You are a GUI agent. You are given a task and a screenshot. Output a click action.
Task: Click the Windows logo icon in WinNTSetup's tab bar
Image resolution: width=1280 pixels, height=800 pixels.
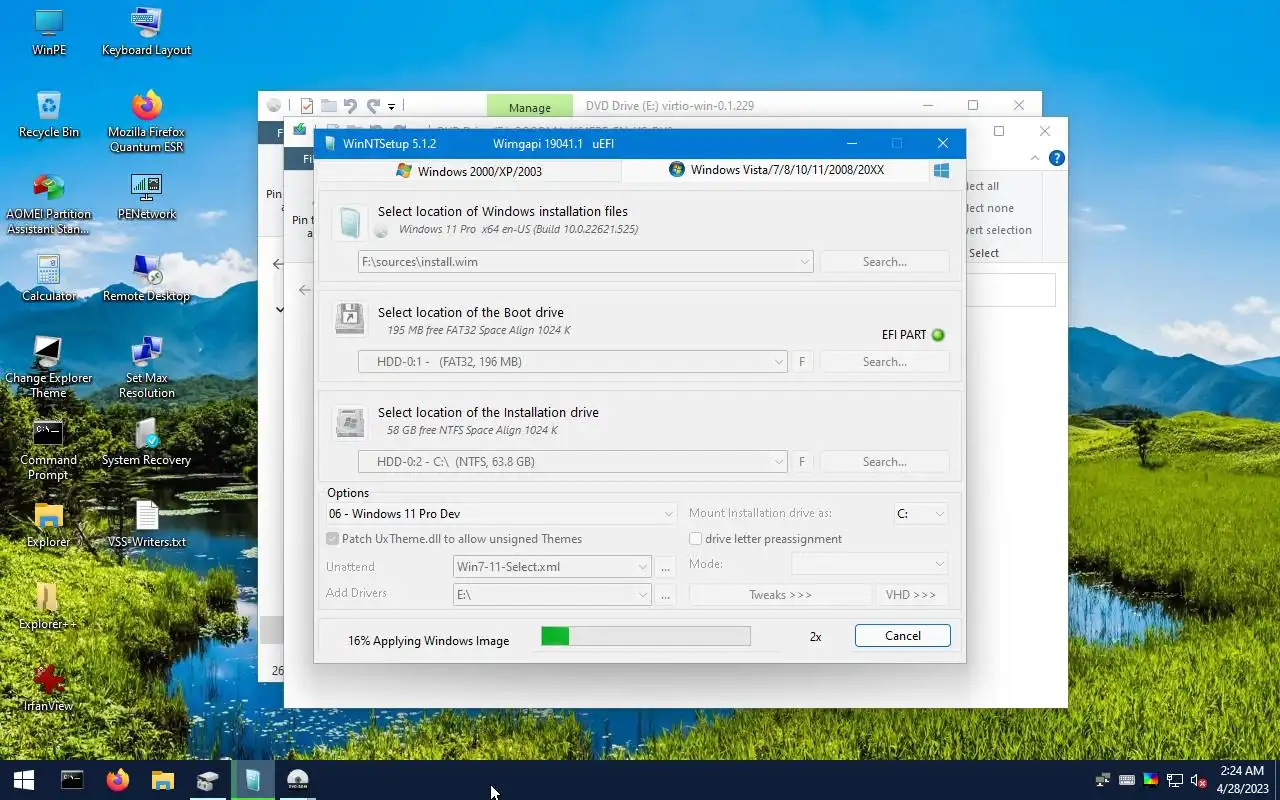click(x=941, y=170)
